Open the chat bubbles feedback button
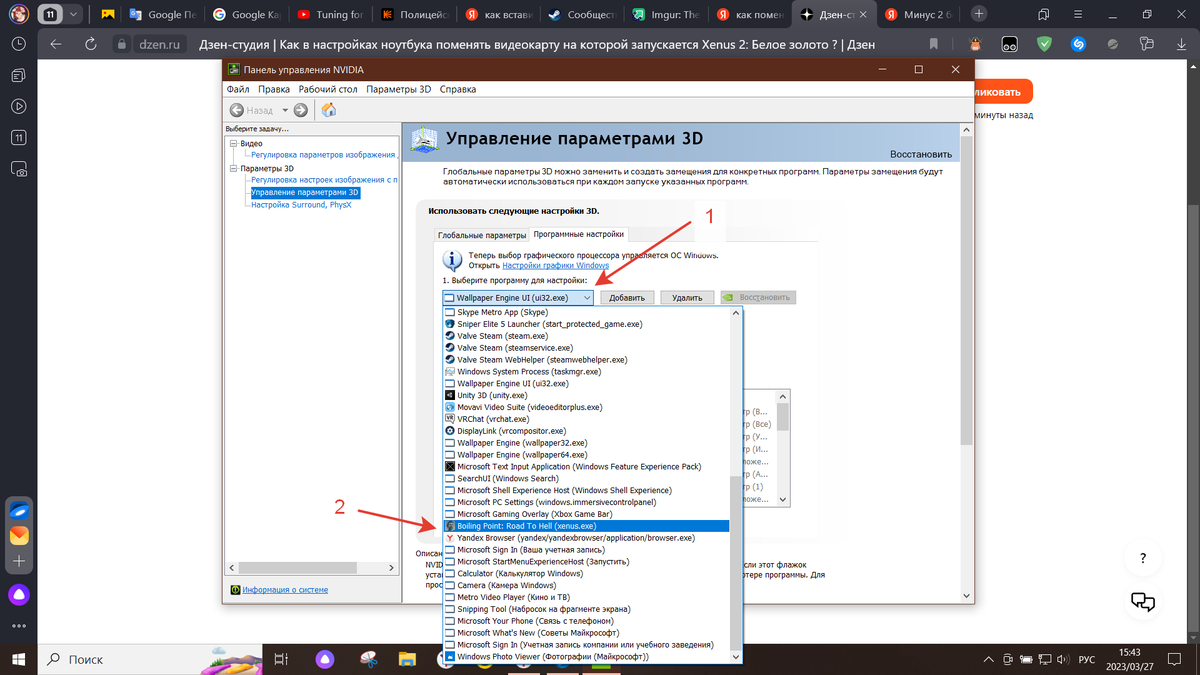Screen dimensions: 1200x675 1143,602
